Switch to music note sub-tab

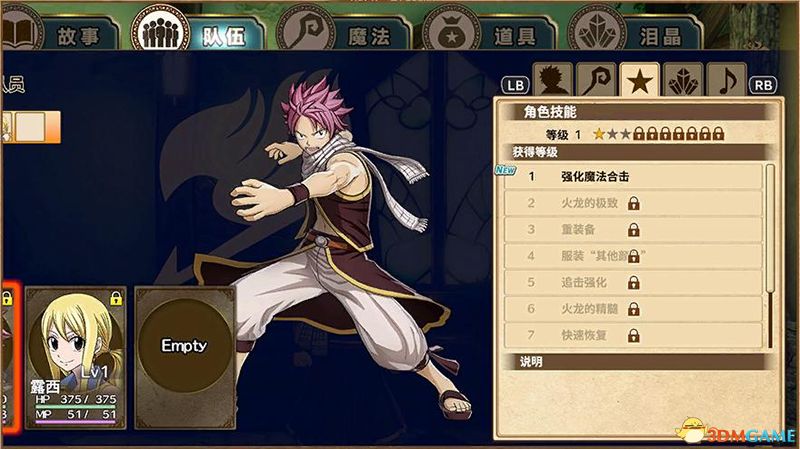(x=726, y=80)
